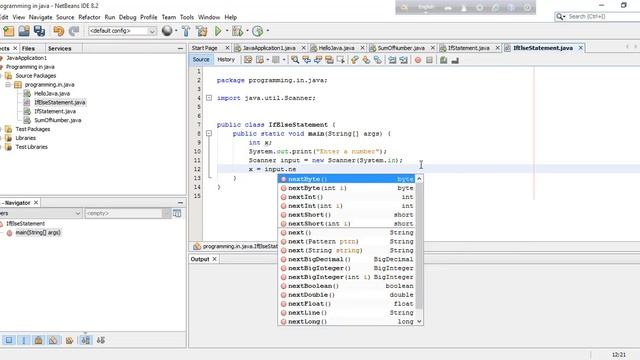Click Find Selection magnifier icon in editor toolbar

tap(295, 60)
